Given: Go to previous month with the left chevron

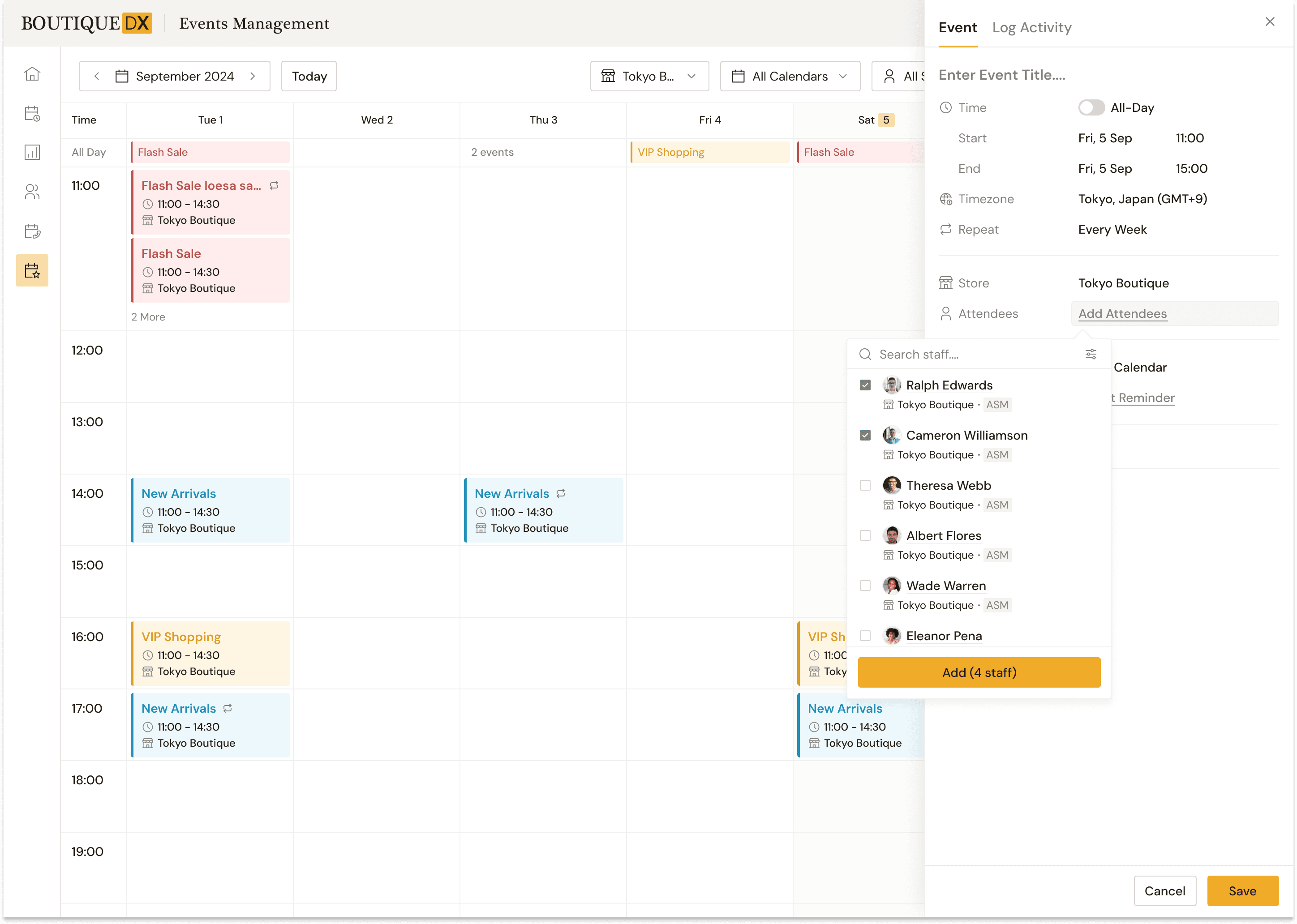Looking at the screenshot, I should pyautogui.click(x=97, y=76).
